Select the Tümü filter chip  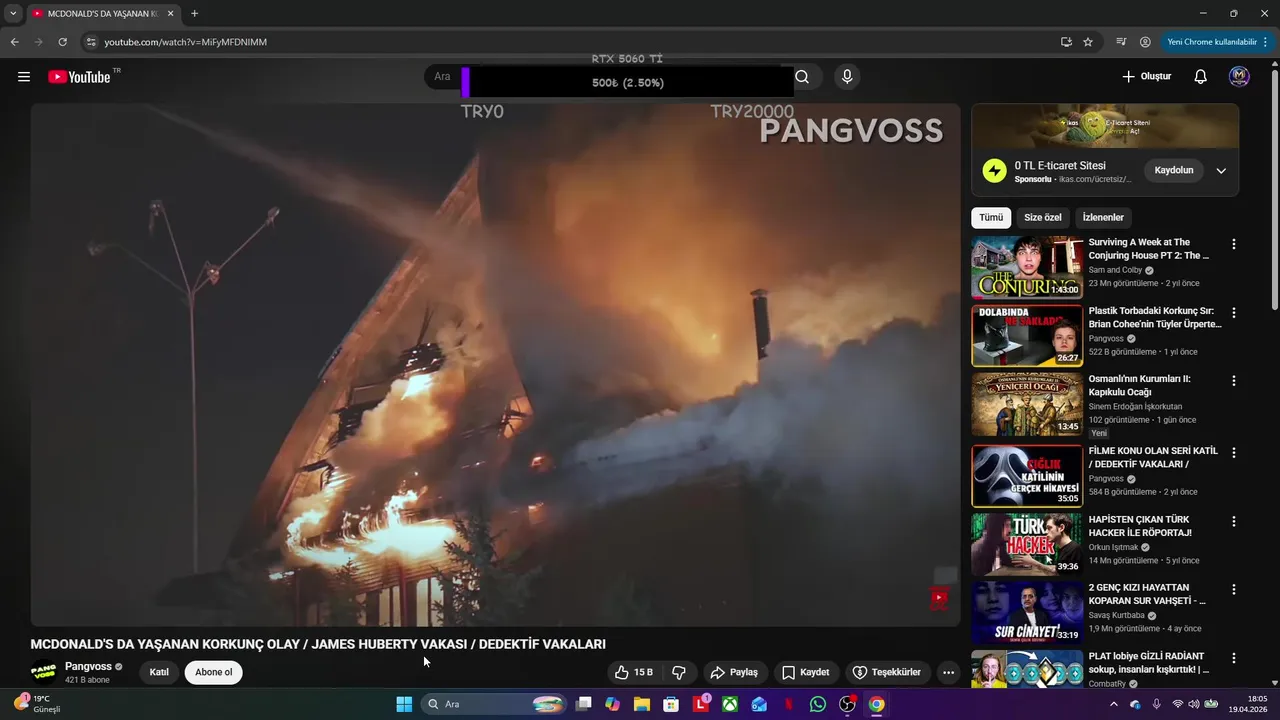click(x=991, y=217)
